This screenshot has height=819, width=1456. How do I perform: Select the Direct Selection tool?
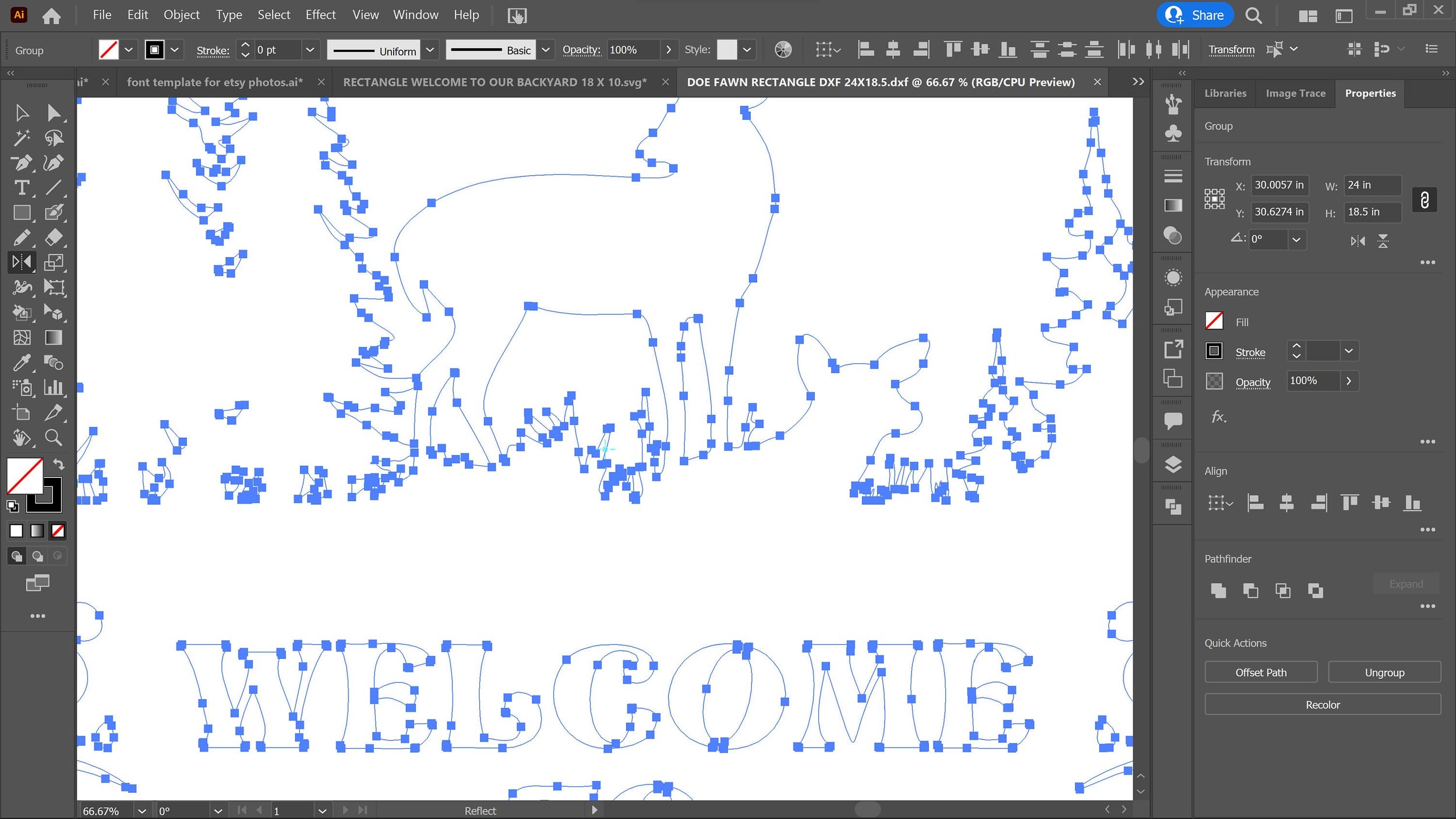(54, 112)
